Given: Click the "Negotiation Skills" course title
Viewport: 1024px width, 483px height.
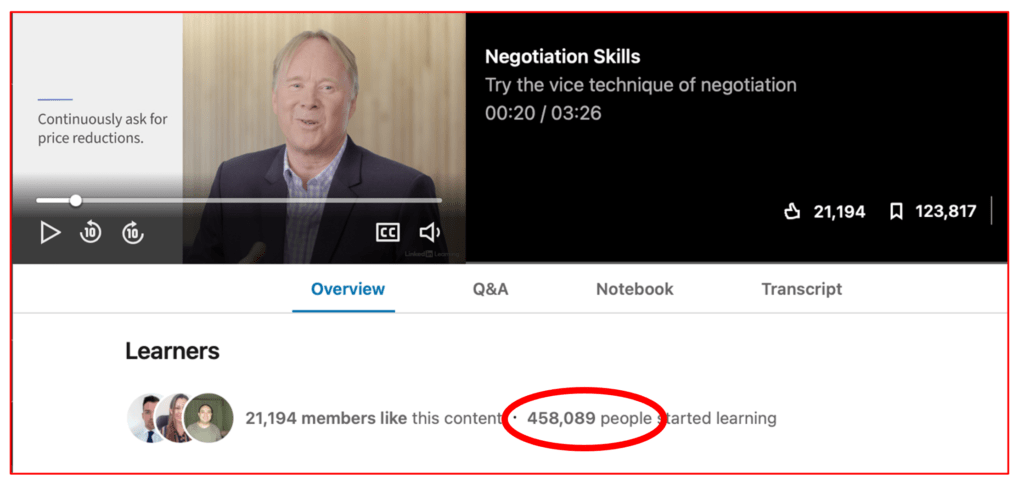Looking at the screenshot, I should click(x=562, y=57).
